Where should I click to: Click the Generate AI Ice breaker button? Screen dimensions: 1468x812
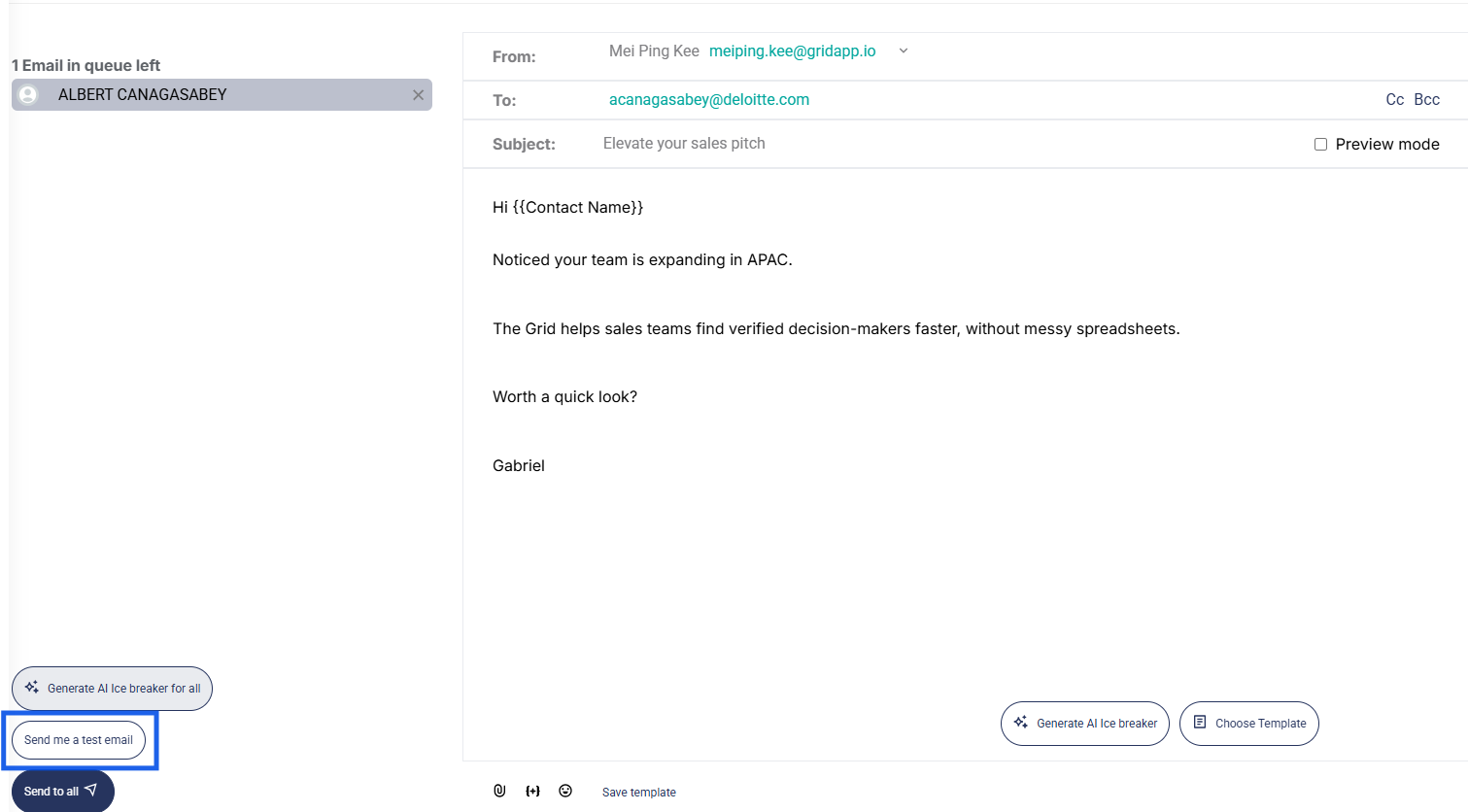pos(1085,724)
